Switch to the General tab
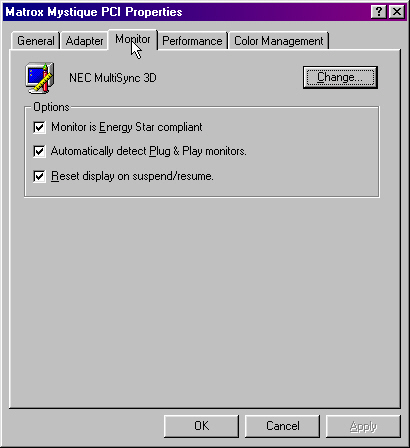410x448 pixels. point(36,41)
